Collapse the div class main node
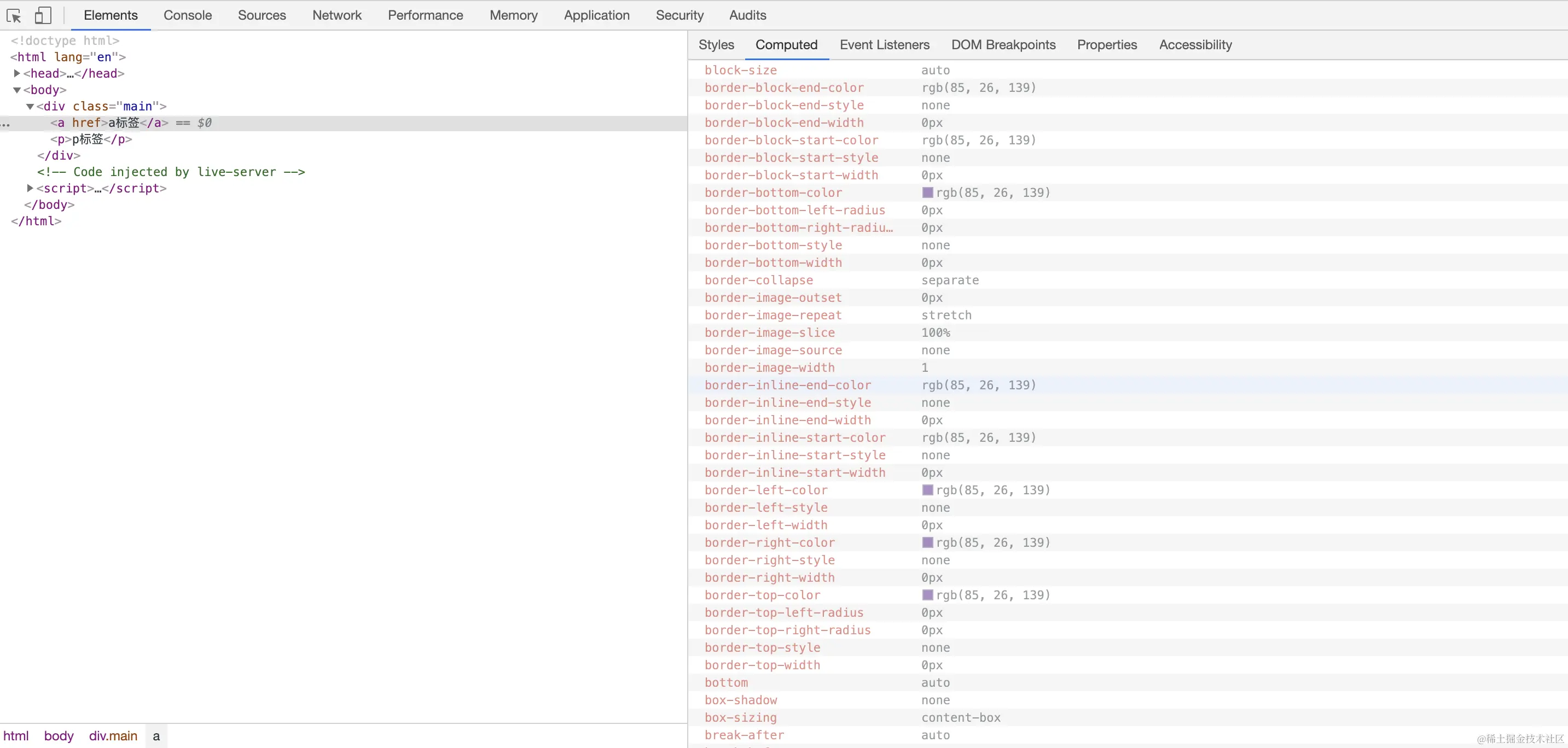 pyautogui.click(x=30, y=107)
